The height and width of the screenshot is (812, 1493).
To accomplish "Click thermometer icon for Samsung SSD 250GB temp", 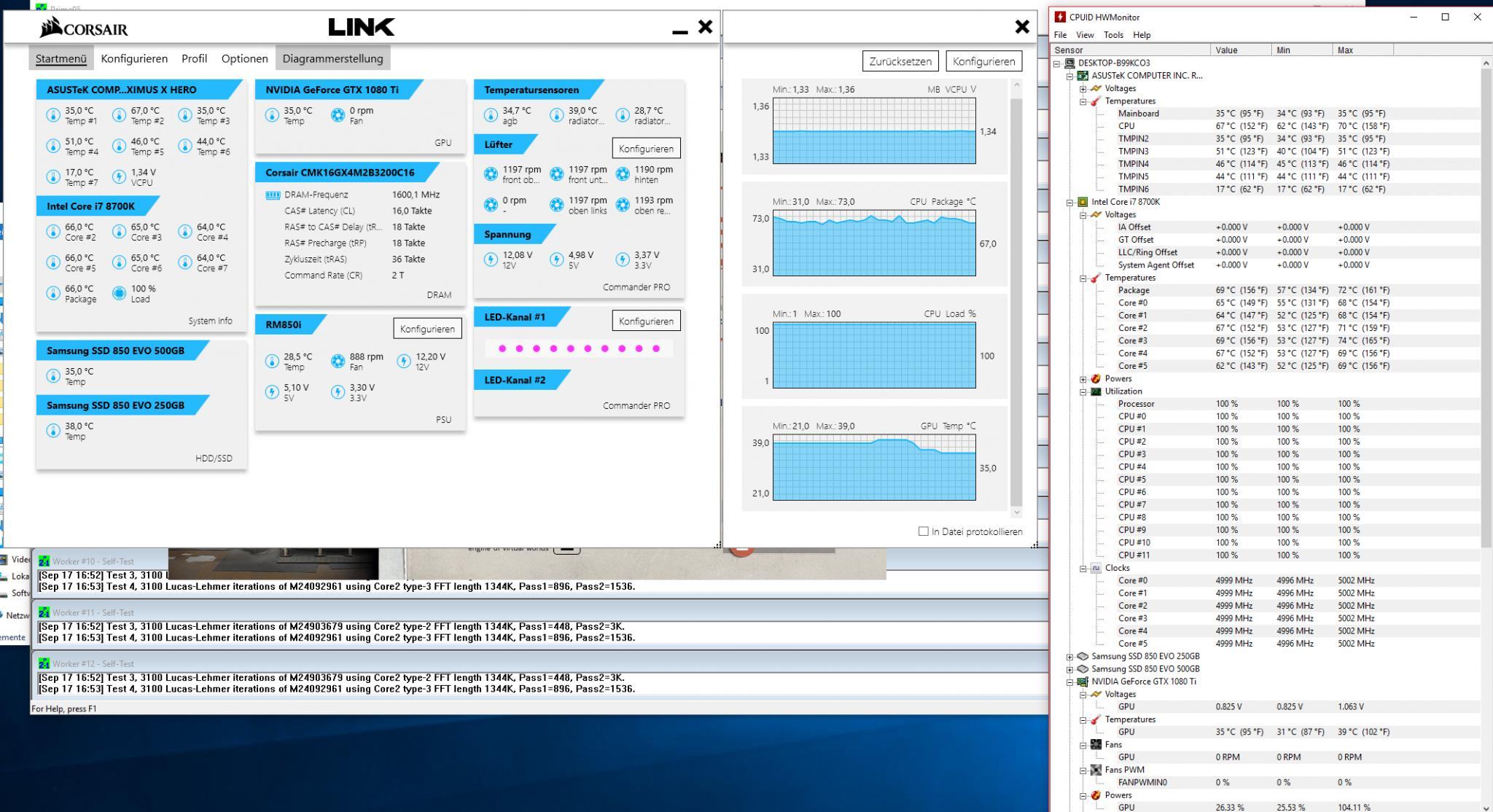I will point(53,431).
